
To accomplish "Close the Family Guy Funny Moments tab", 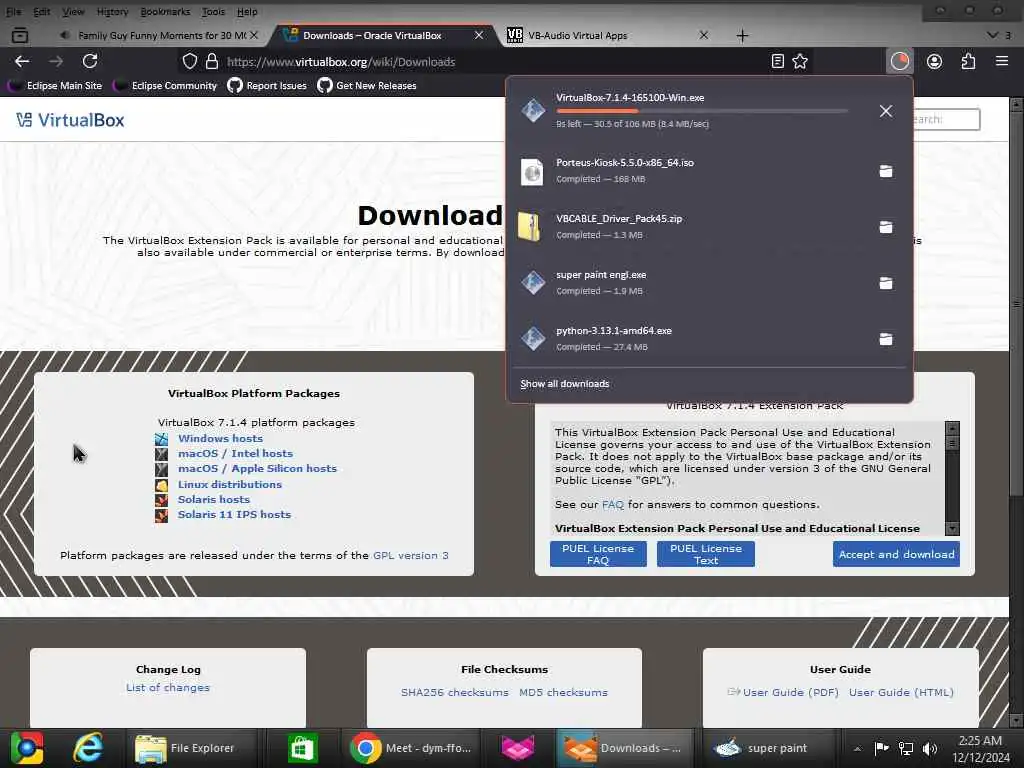I will 254,35.
